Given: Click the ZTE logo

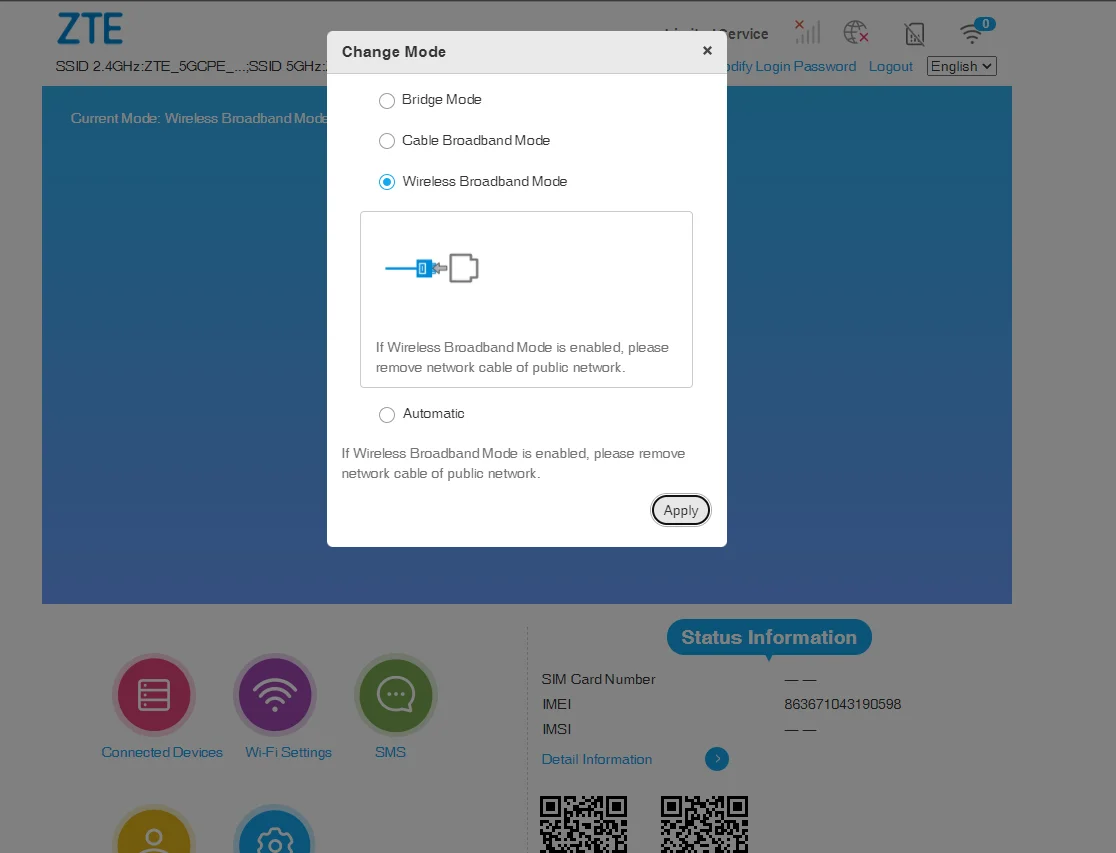Looking at the screenshot, I should [x=90, y=29].
